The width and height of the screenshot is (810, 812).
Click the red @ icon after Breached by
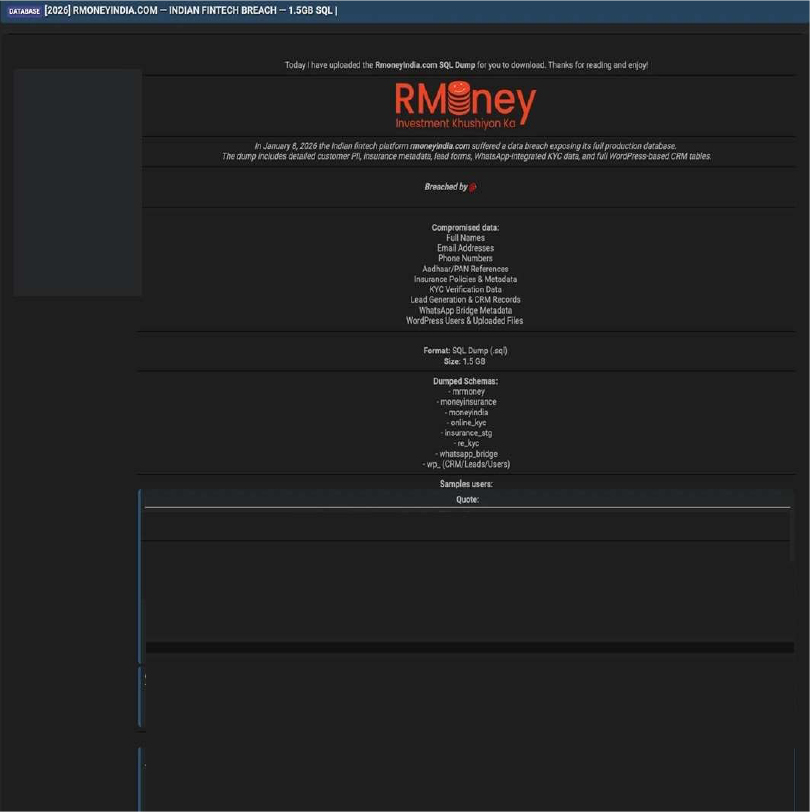[x=473, y=187]
